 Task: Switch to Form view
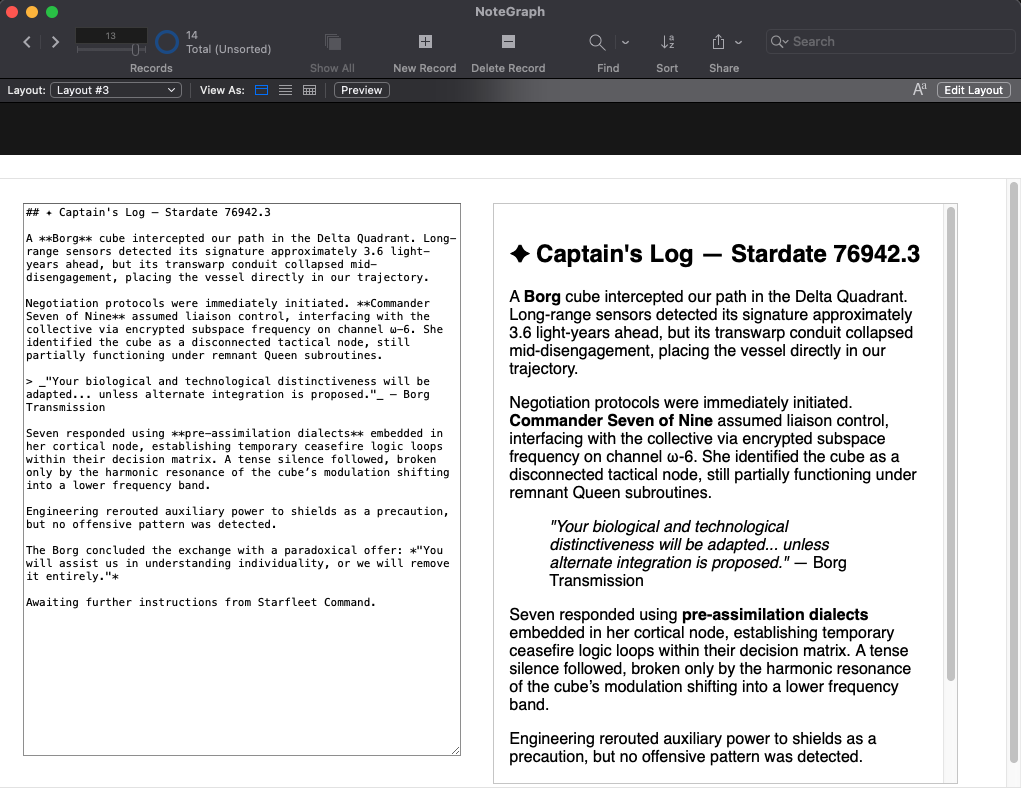pos(262,90)
